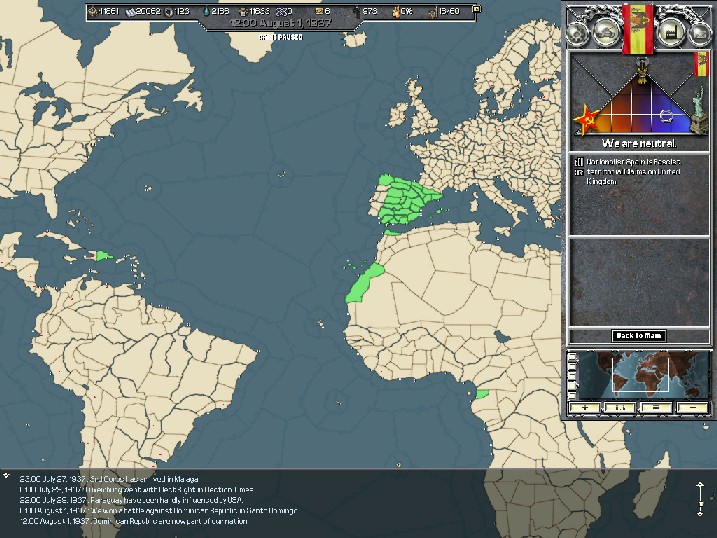This screenshot has width=717, height=538.
Task: Click the metal resource icon showing 20062
Action: [131, 12]
